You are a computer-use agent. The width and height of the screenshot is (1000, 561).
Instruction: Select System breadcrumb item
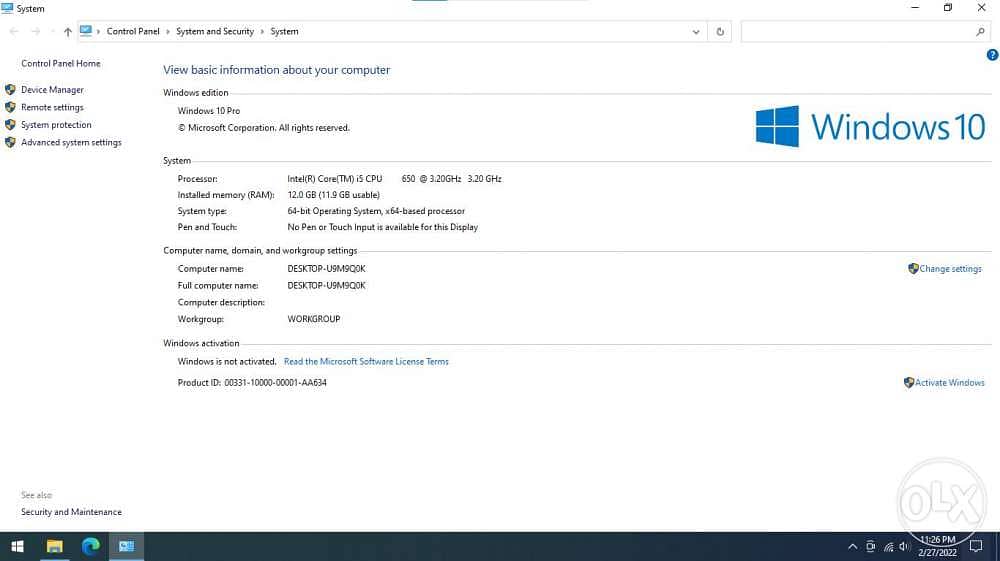coord(284,31)
